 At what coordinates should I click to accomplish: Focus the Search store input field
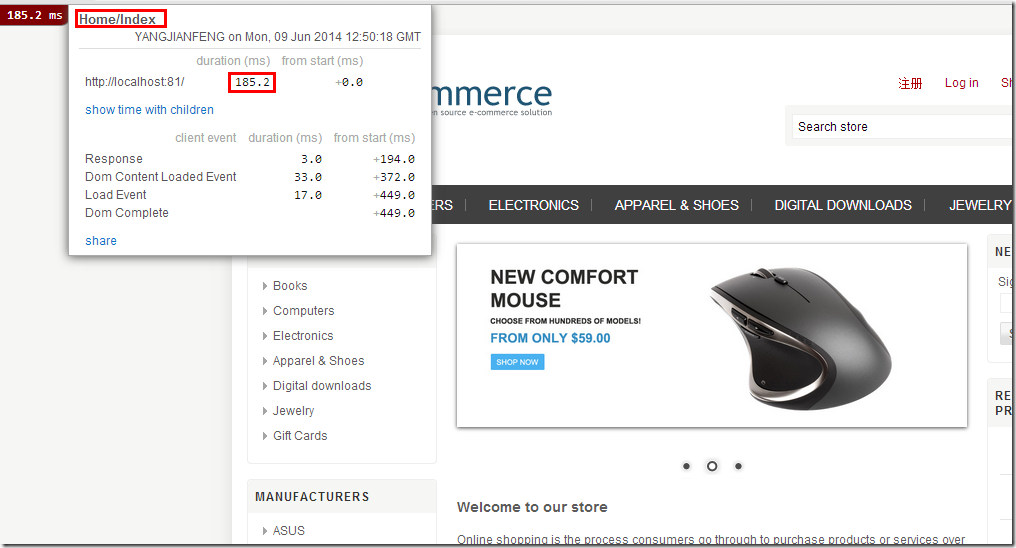click(900, 127)
